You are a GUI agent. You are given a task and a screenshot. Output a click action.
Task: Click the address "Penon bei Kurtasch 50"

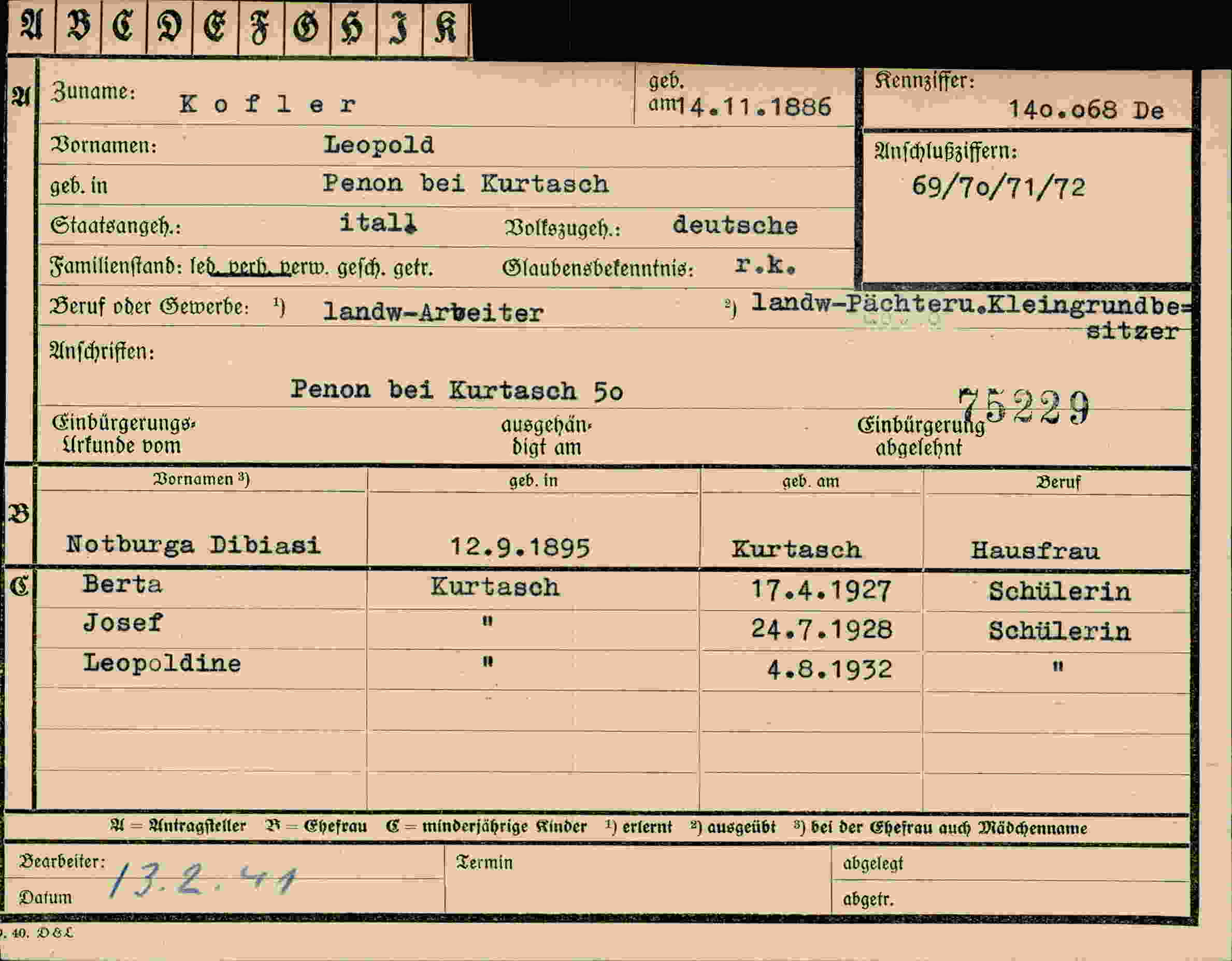(457, 390)
